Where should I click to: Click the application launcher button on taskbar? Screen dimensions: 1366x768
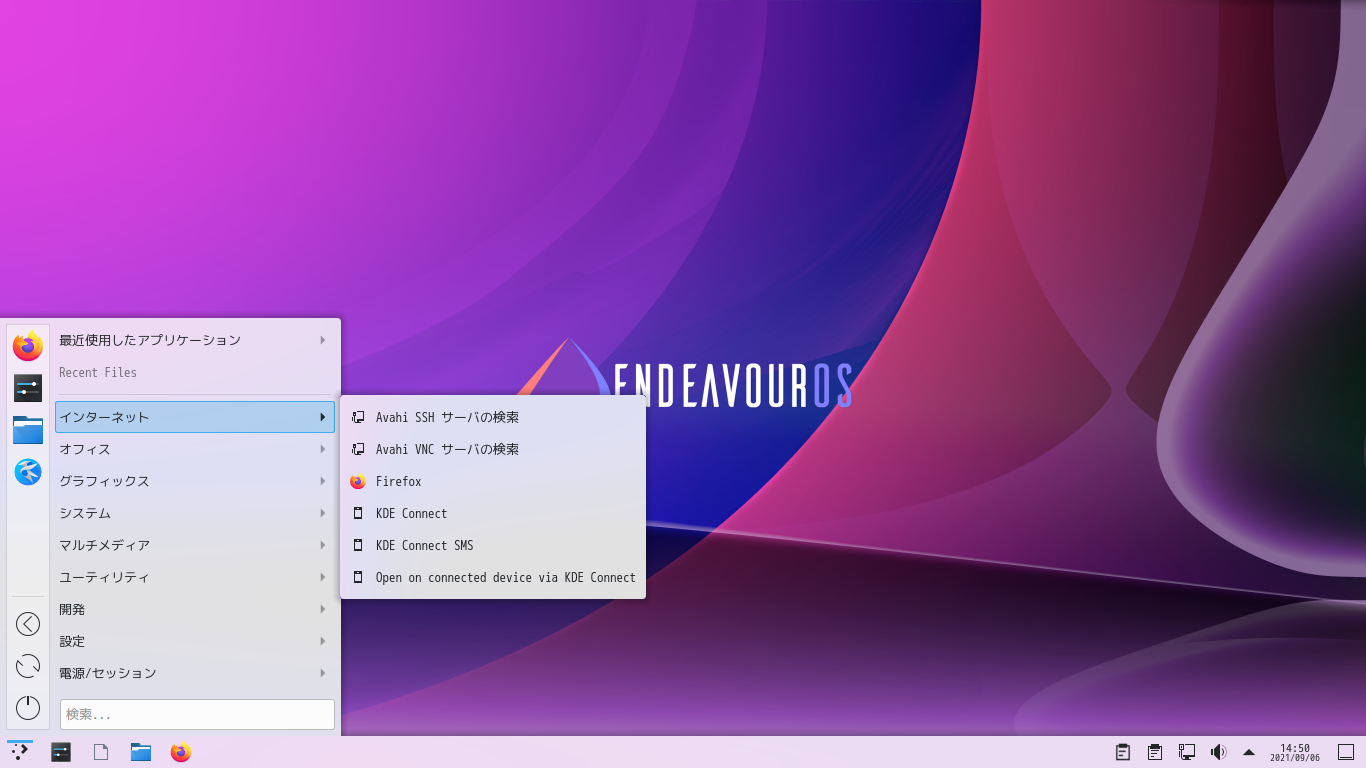click(x=20, y=752)
